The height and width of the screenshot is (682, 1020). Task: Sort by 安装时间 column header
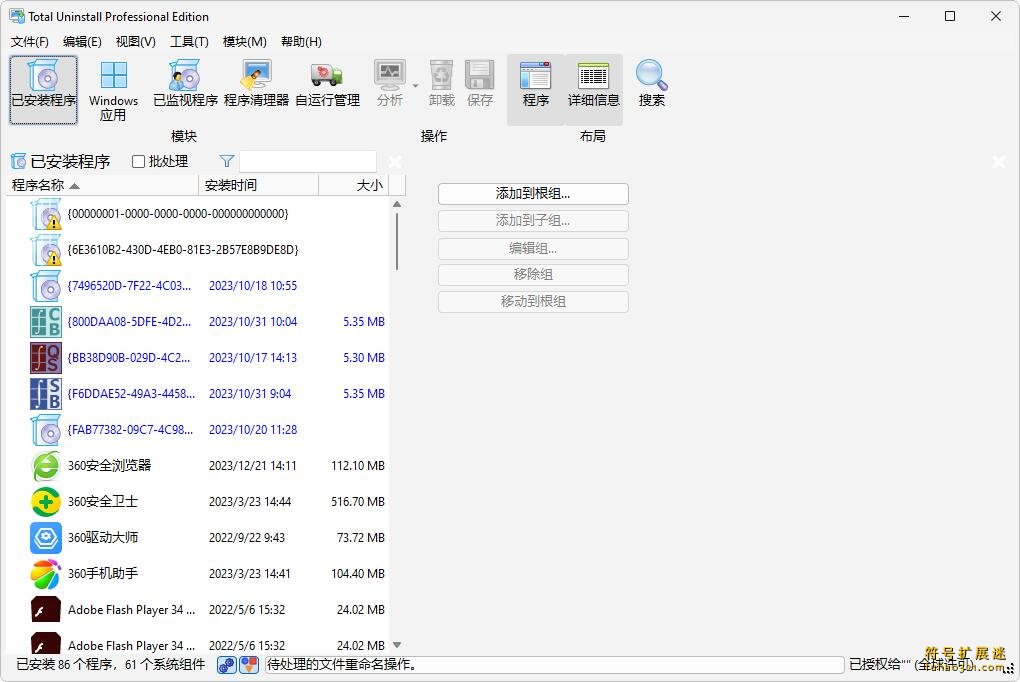coord(258,185)
